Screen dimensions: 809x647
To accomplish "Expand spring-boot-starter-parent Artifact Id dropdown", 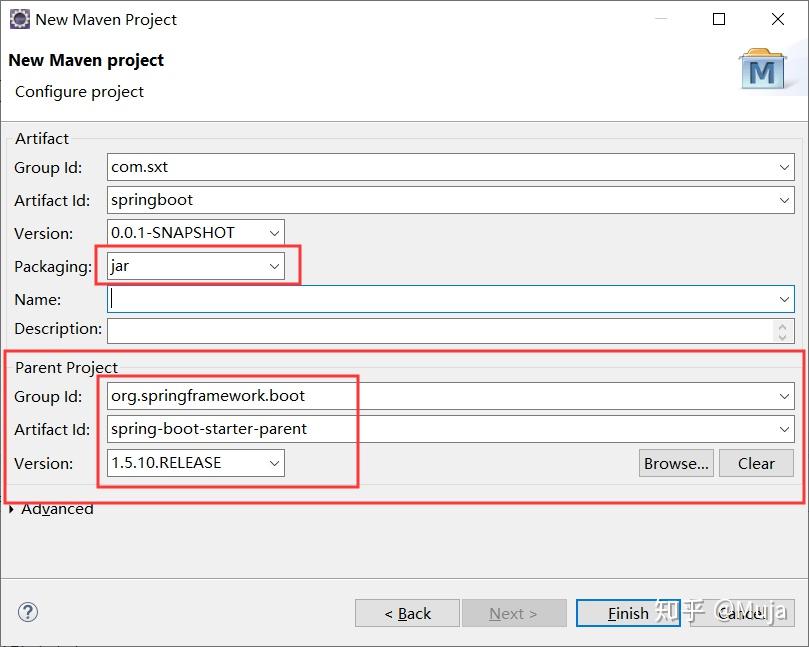I will pos(784,430).
